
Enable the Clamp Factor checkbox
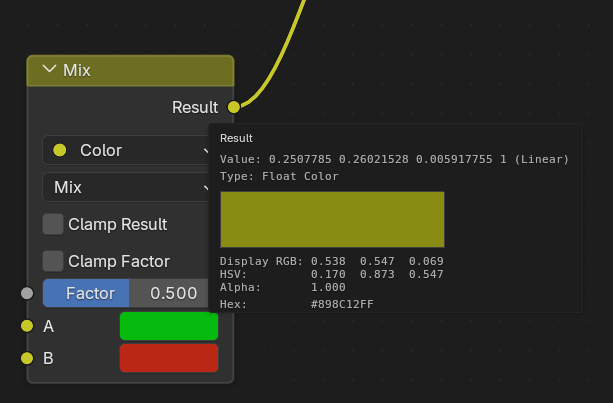tap(53, 261)
